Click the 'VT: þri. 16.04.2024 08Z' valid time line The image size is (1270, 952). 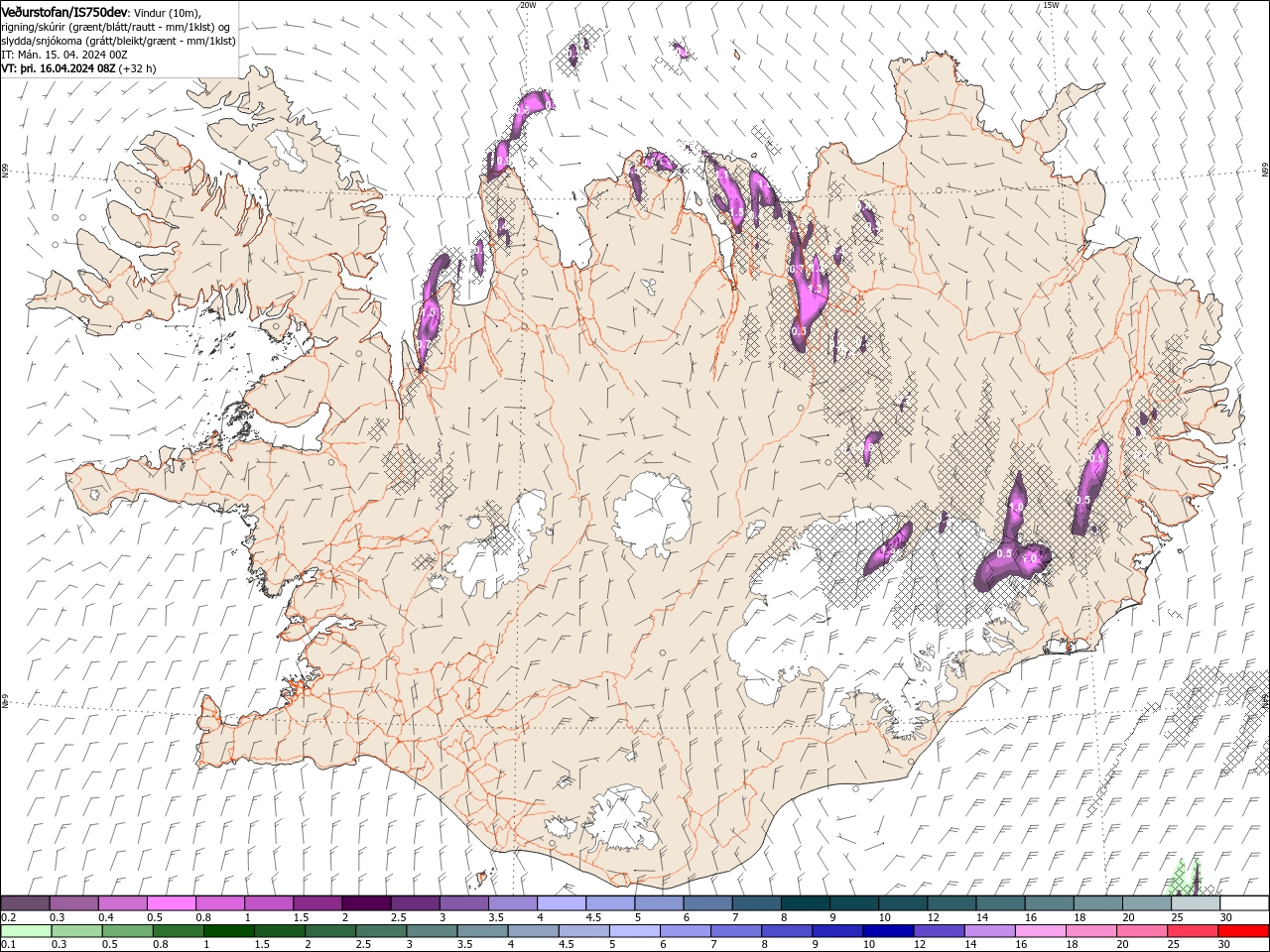pyautogui.click(x=59, y=68)
